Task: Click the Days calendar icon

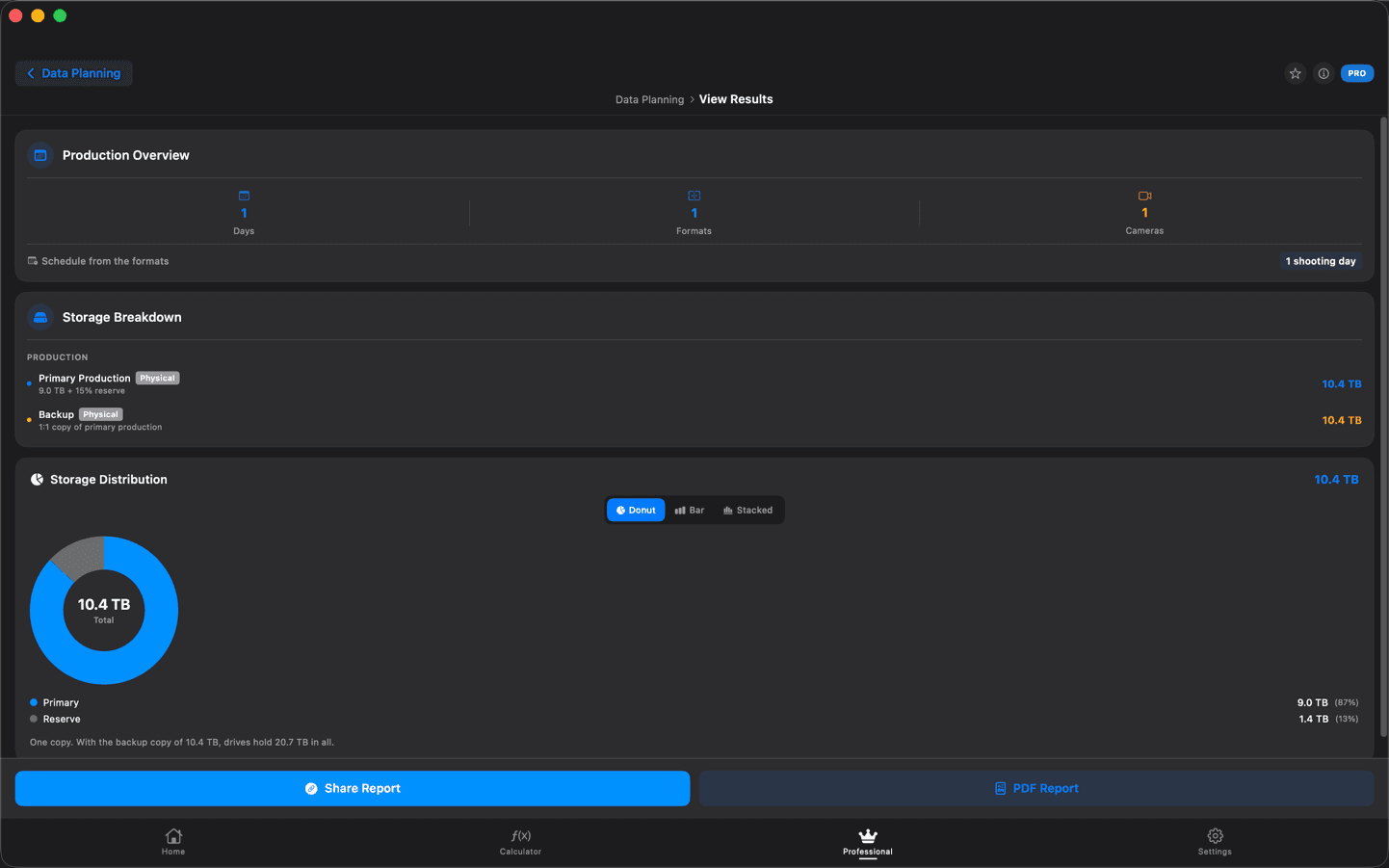Action: click(x=244, y=196)
